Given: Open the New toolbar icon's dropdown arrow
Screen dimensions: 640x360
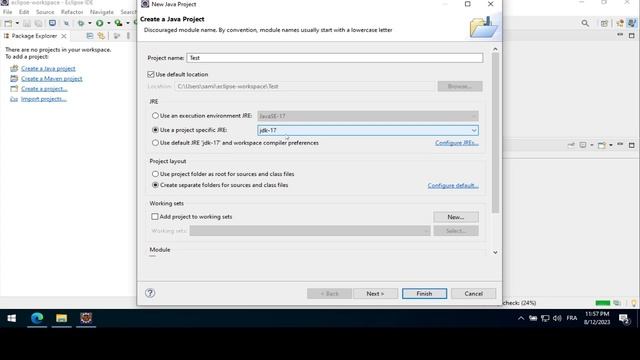Looking at the screenshot, I should [17, 23].
